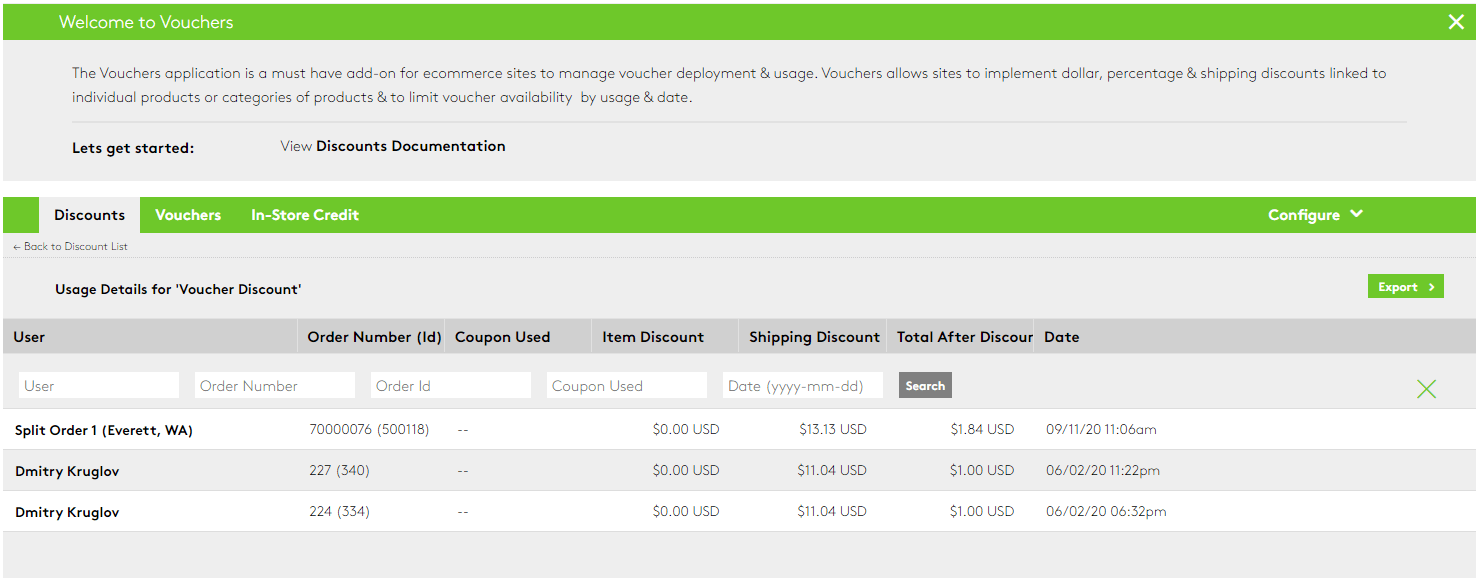This screenshot has height=578, width=1476.
Task: Clear filters using the green X icon
Action: (1427, 388)
